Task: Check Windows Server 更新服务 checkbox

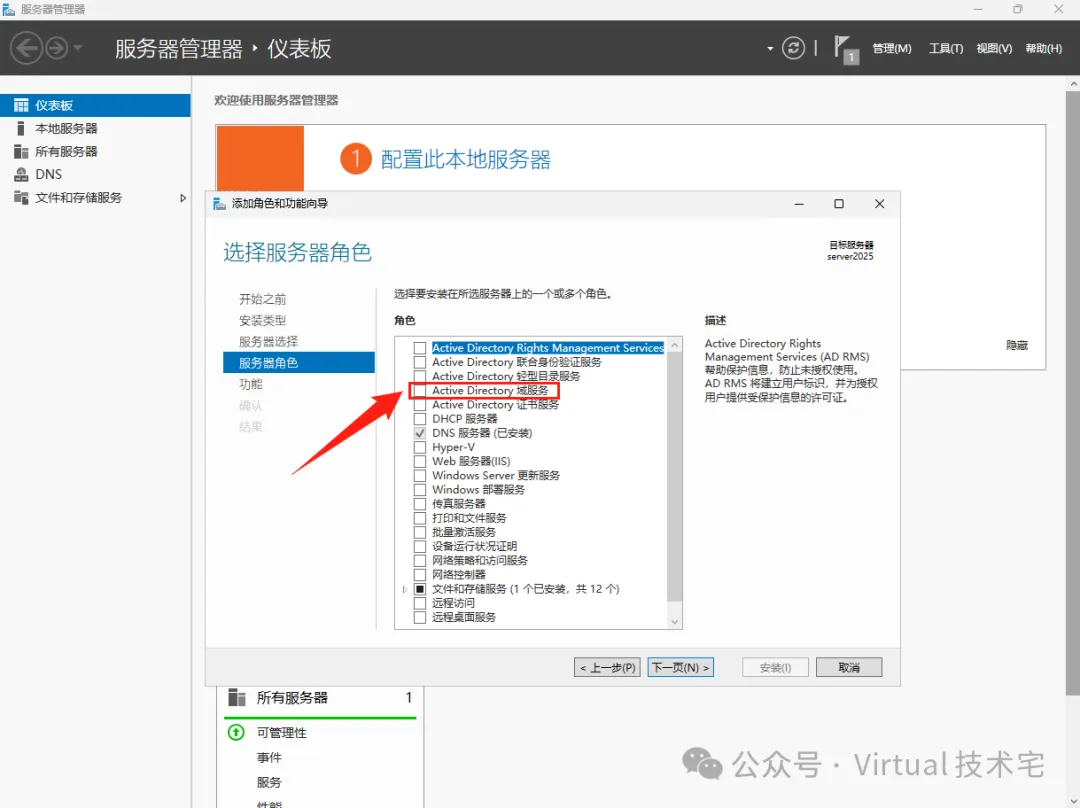Action: click(x=419, y=475)
